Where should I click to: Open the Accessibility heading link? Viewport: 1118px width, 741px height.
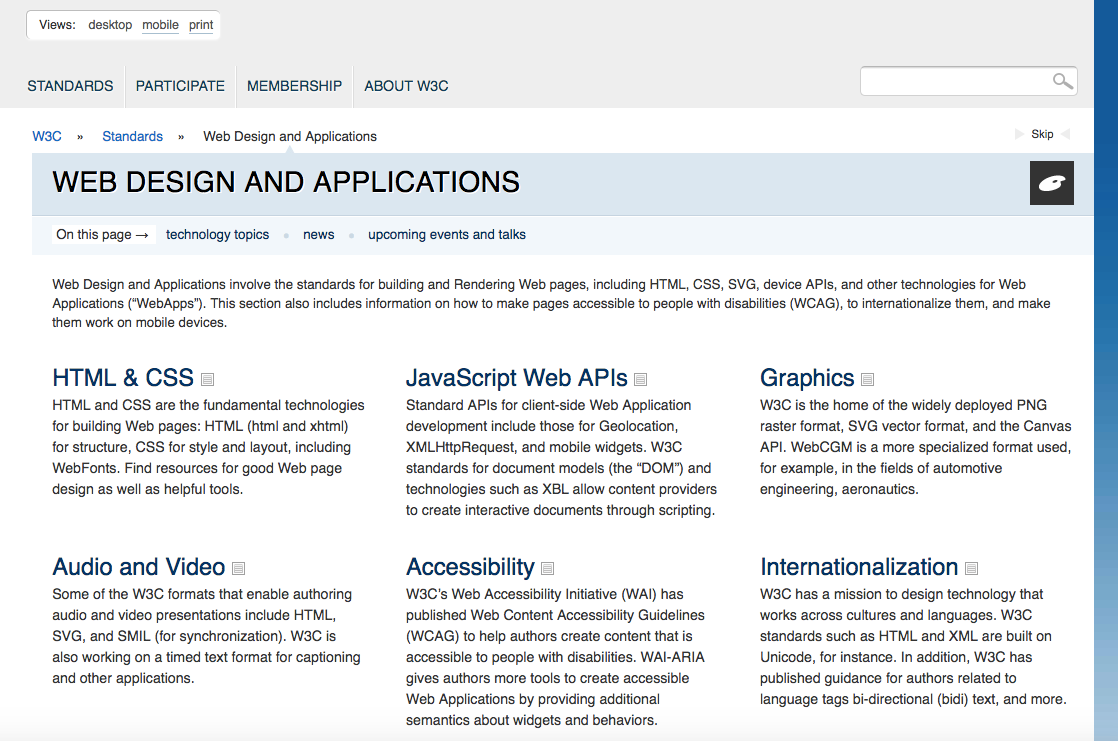click(x=471, y=567)
